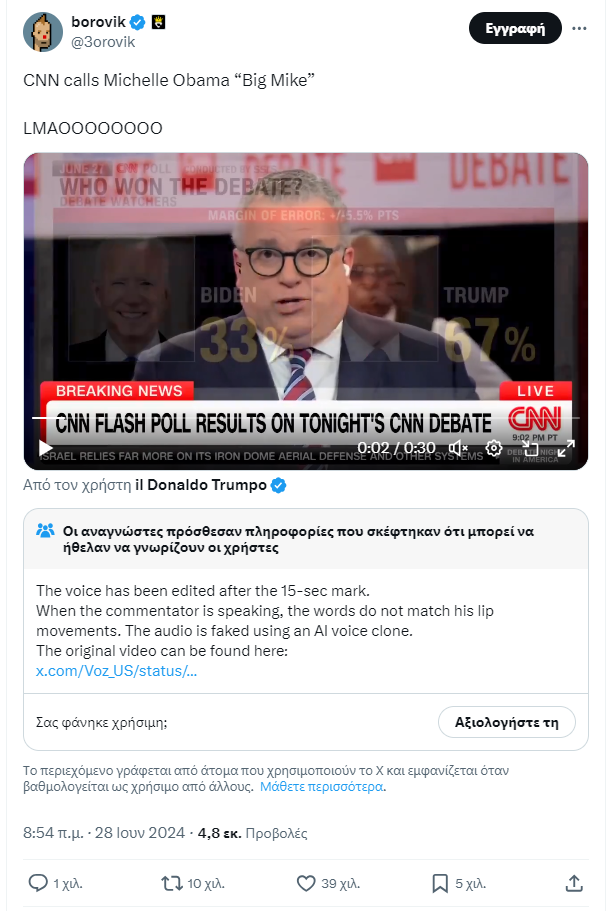The height and width of the screenshot is (911, 615).
Task: Expand the video to fullscreen
Action: click(566, 448)
